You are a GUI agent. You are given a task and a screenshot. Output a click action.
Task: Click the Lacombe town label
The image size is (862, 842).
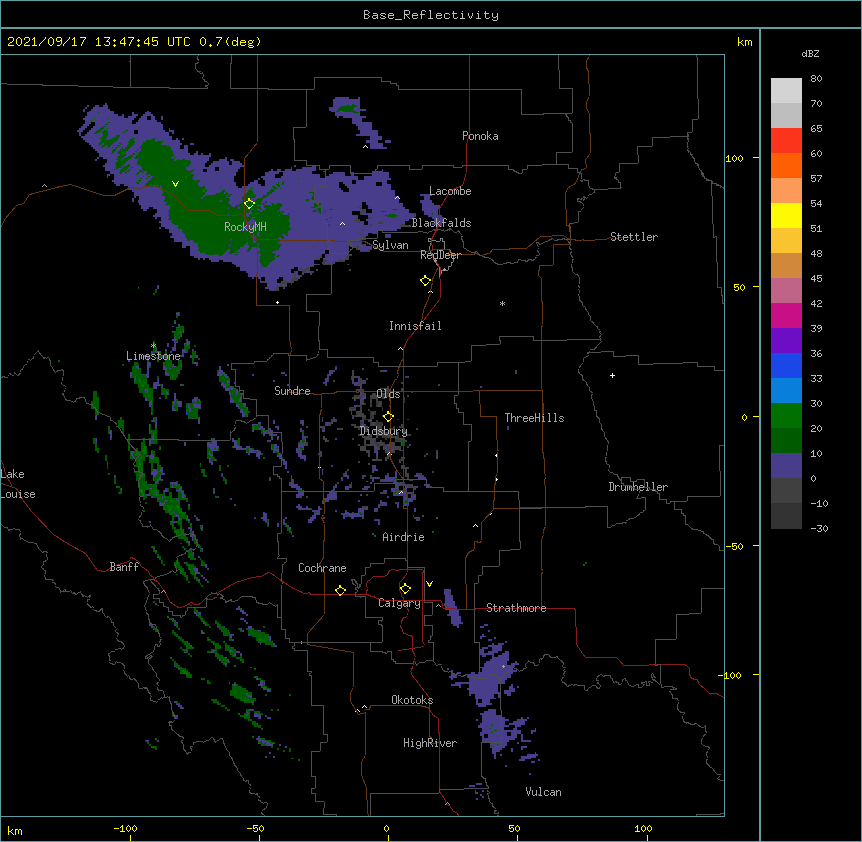tap(450, 191)
